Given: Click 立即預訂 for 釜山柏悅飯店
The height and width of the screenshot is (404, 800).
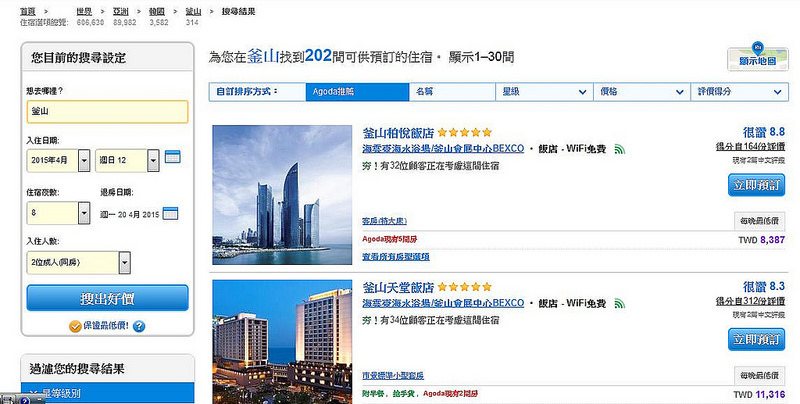Looking at the screenshot, I should pyautogui.click(x=756, y=185).
